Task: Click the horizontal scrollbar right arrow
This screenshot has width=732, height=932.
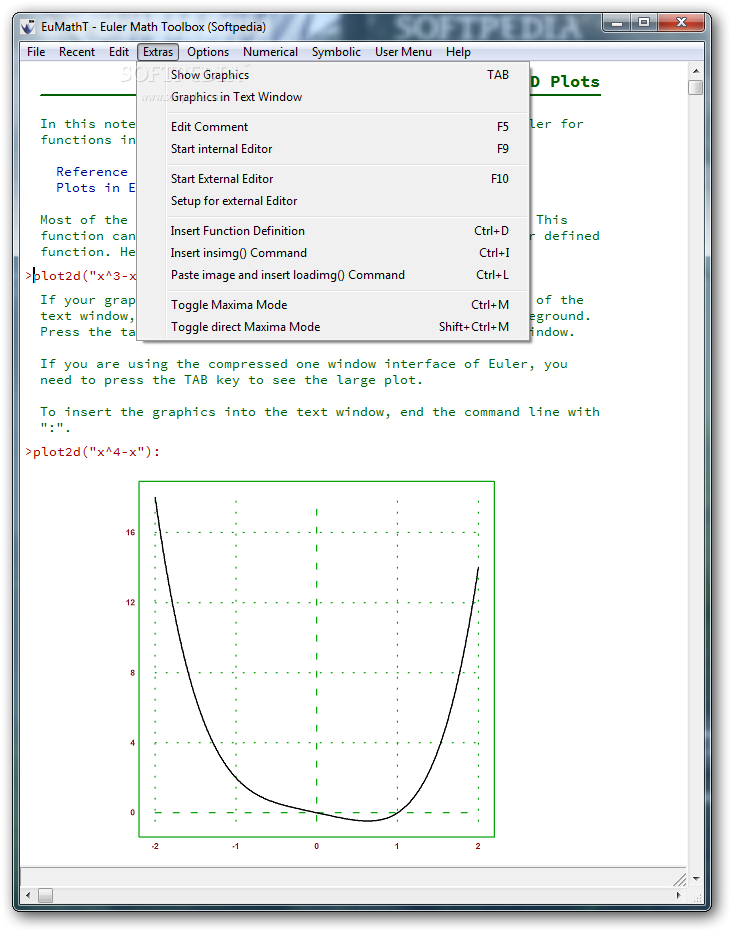Action: 679,895
